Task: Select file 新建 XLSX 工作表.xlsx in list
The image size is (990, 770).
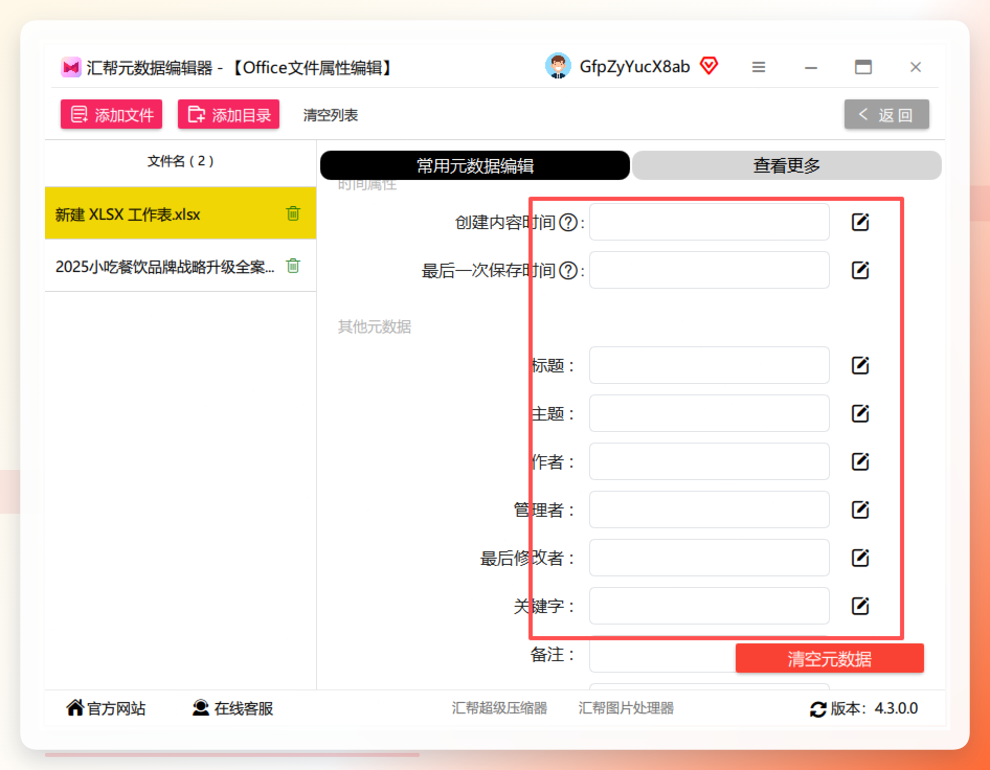Action: (x=181, y=213)
